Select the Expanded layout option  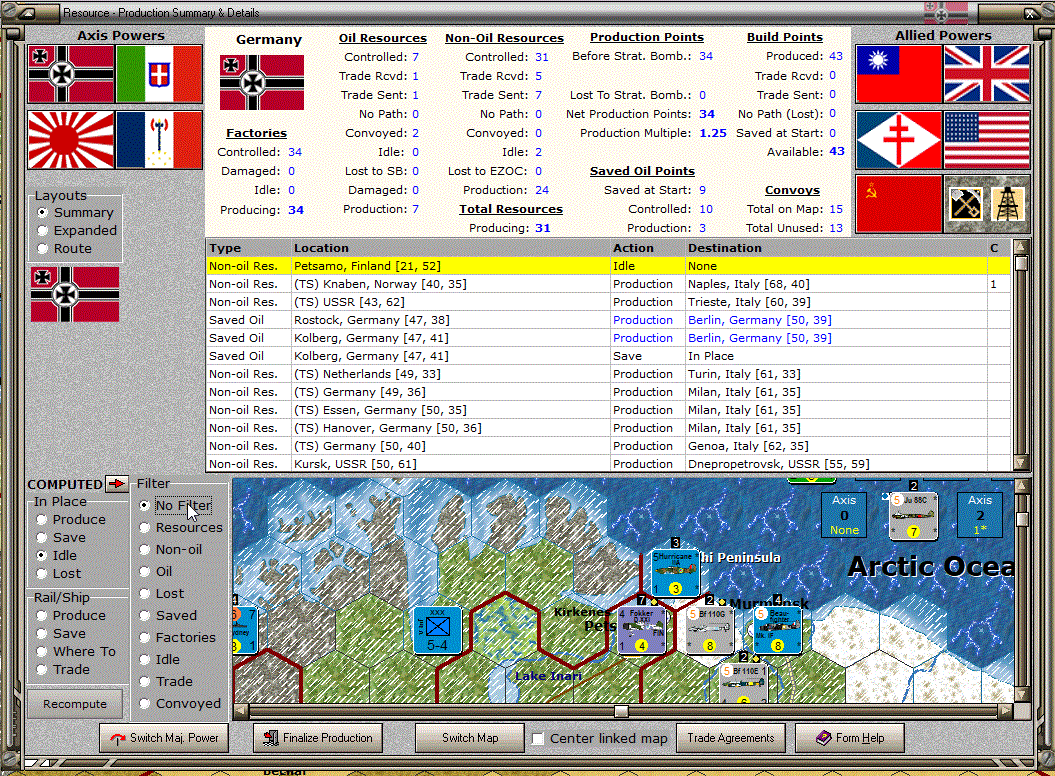coord(77,231)
